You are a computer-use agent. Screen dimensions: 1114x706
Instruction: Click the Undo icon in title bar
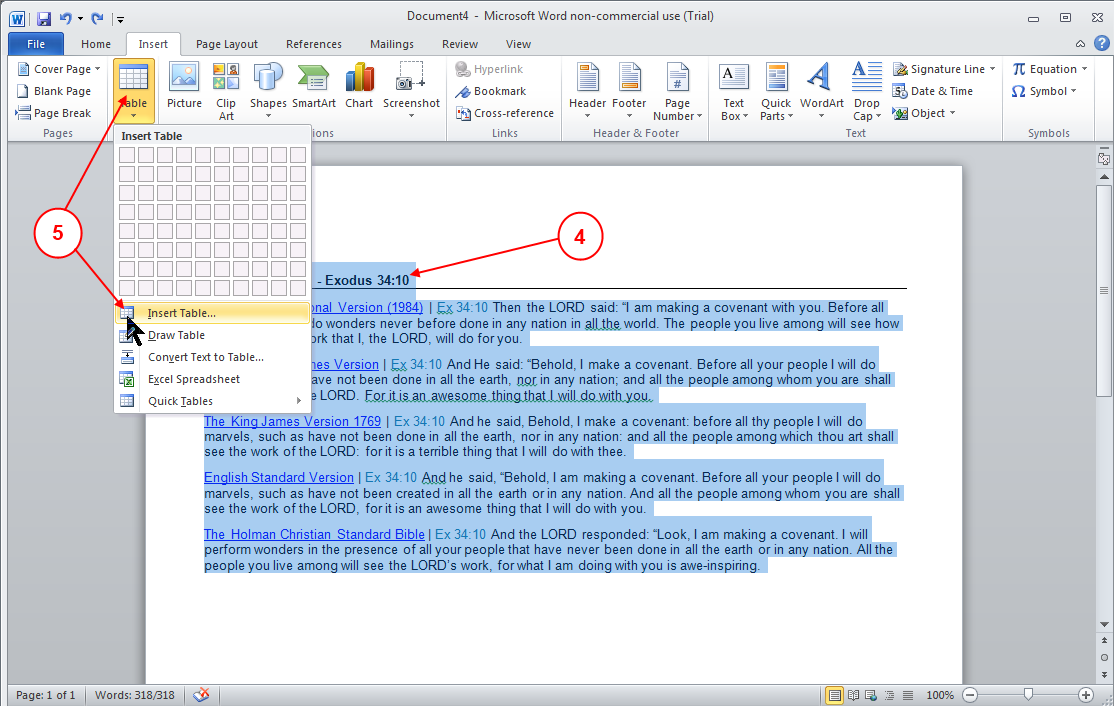[65, 18]
